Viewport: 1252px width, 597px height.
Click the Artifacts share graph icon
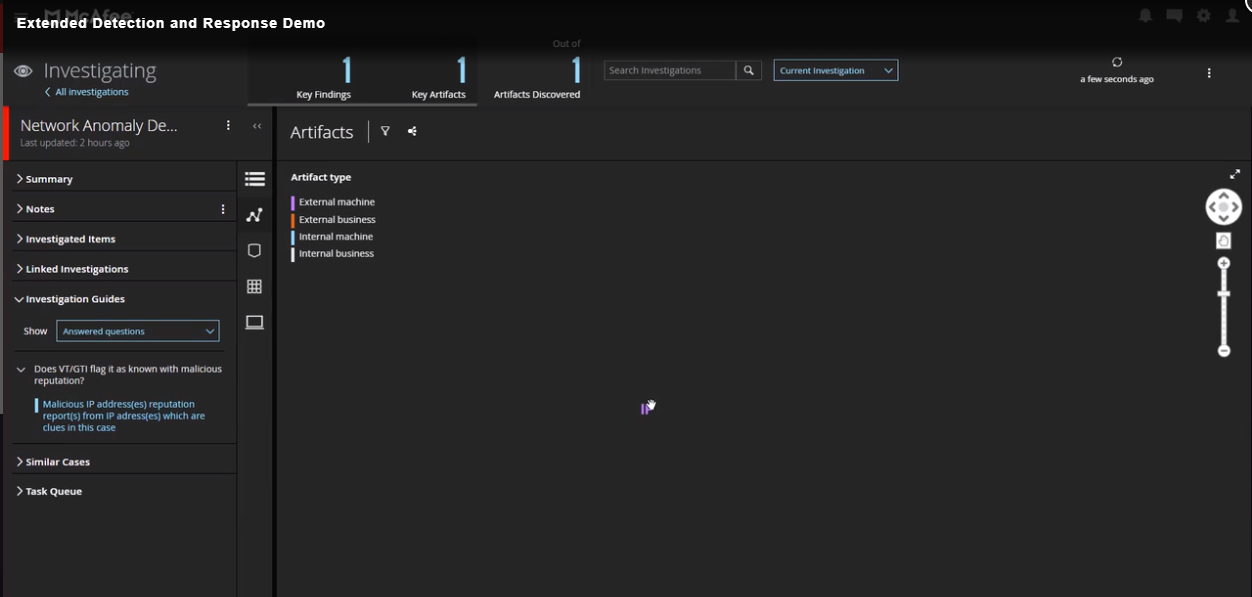[412, 131]
